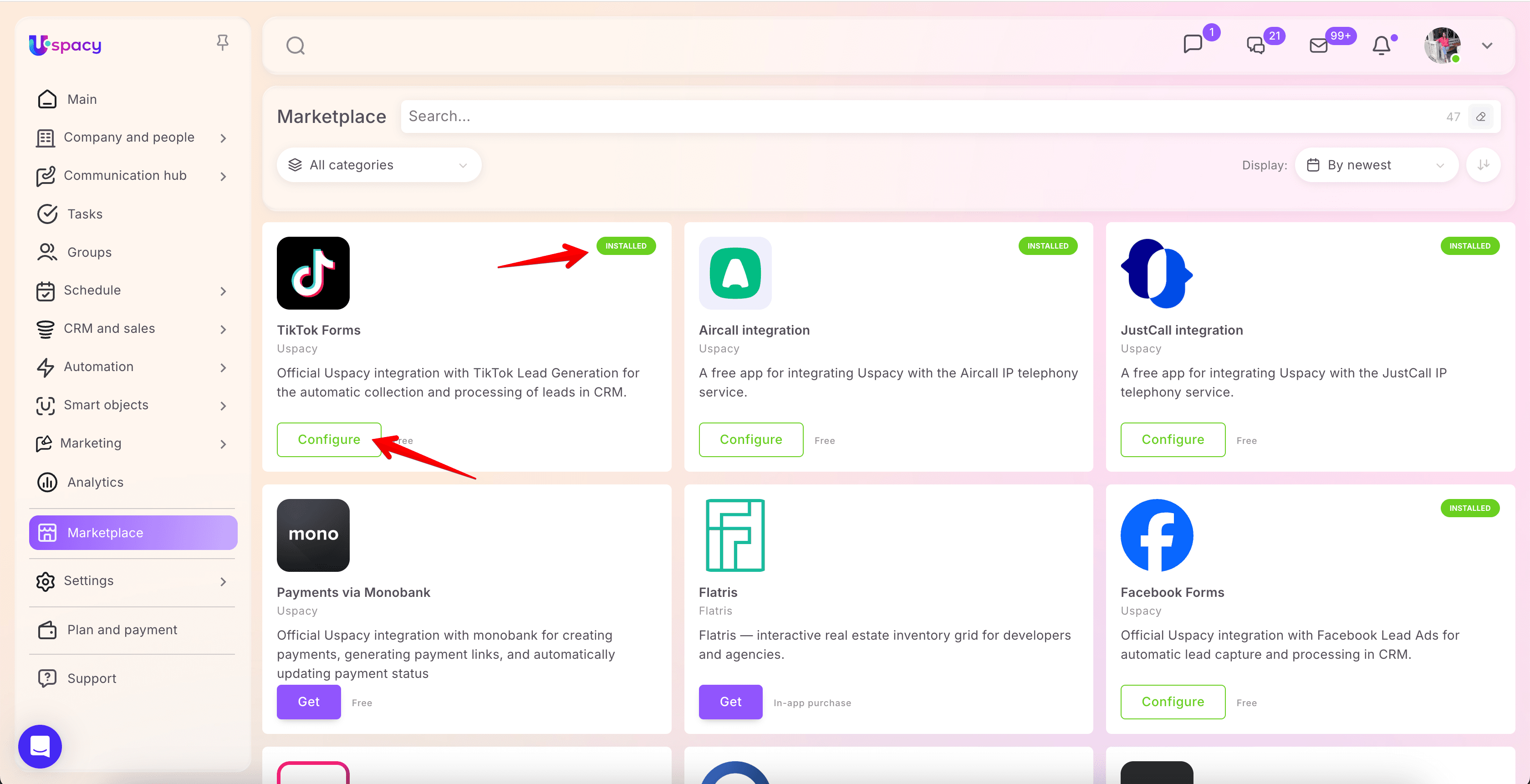The width and height of the screenshot is (1530, 784).
Task: Expand Marketing submenu arrow
Action: tap(223, 444)
